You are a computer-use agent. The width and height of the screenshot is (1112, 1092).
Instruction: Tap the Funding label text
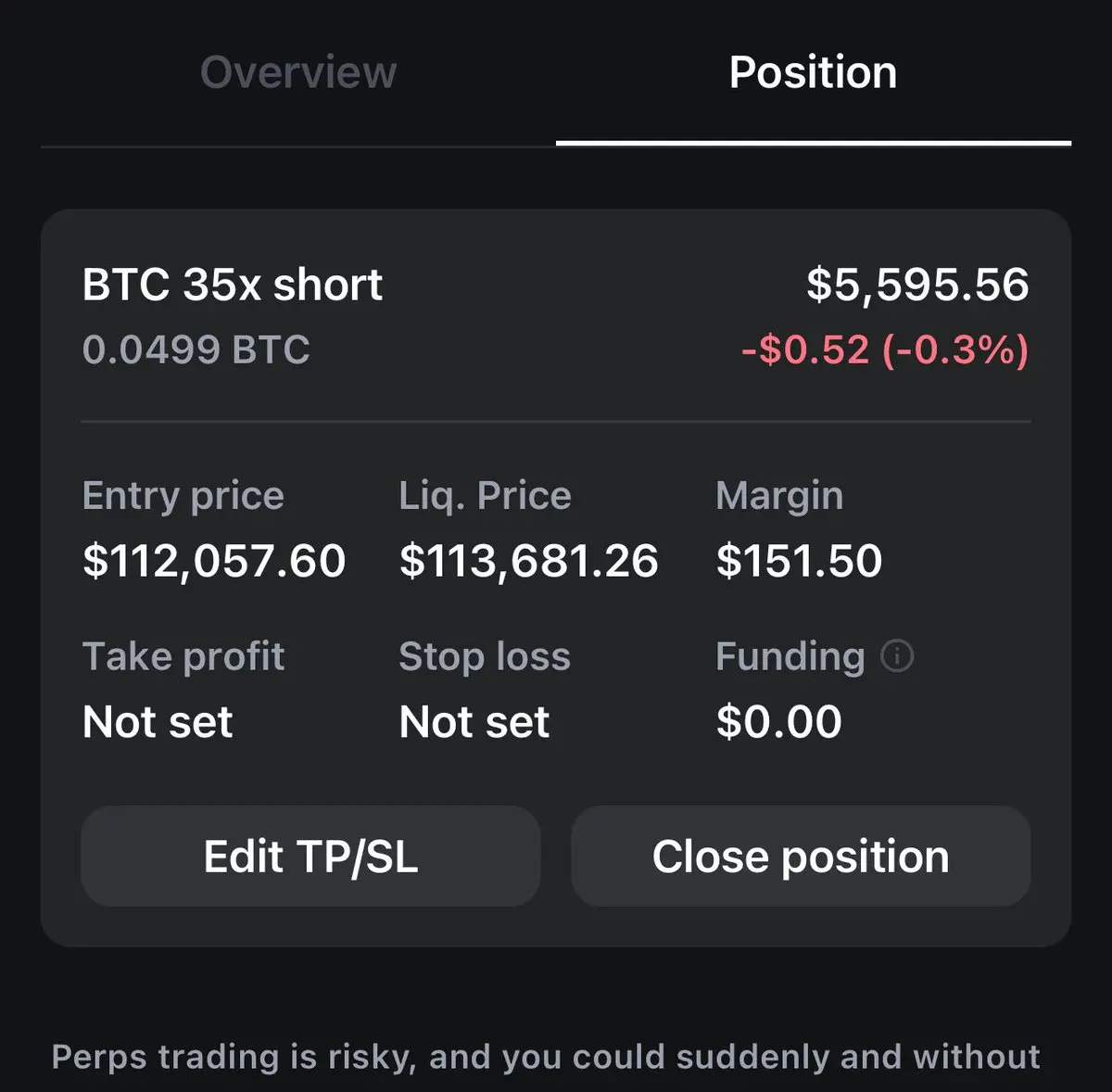click(790, 656)
